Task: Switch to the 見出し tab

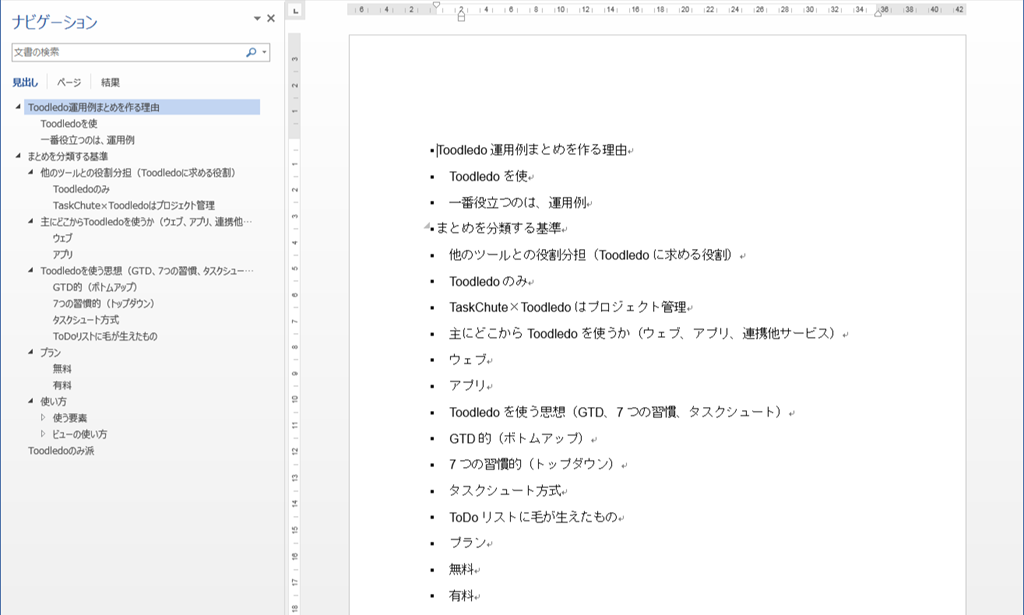Action: (x=25, y=82)
